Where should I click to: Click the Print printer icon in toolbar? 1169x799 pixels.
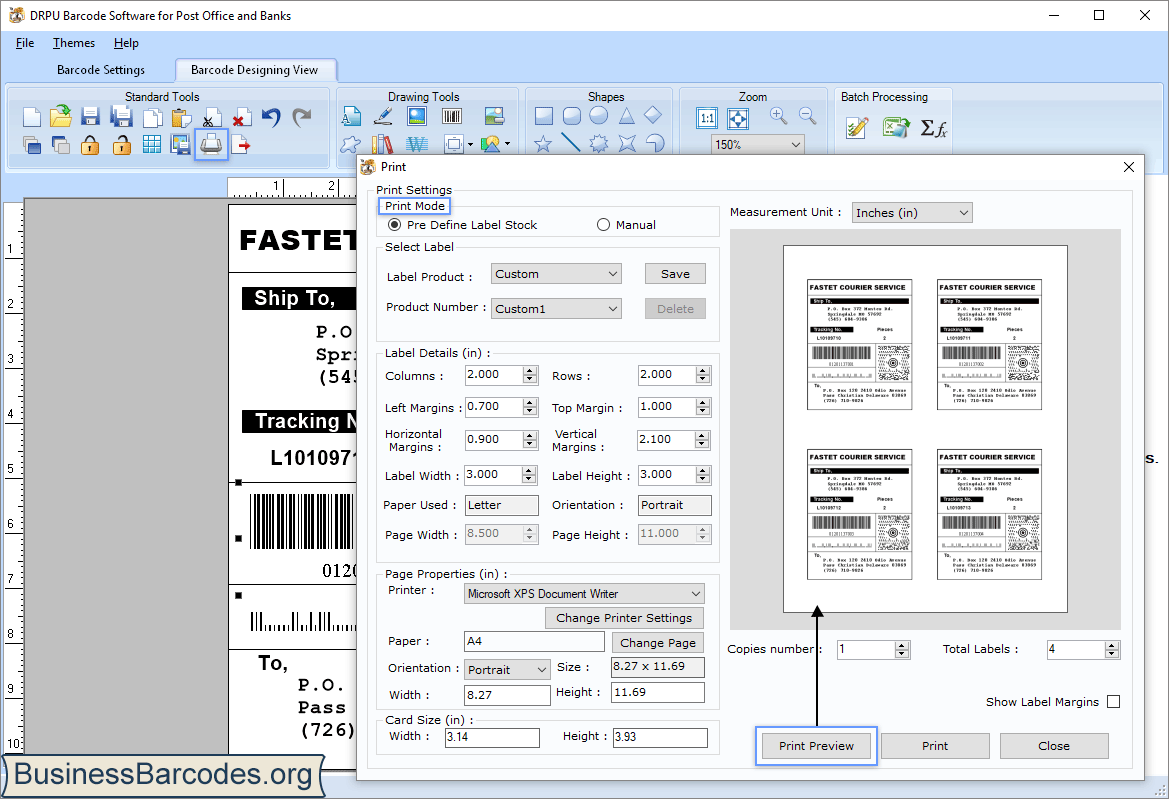click(211, 144)
